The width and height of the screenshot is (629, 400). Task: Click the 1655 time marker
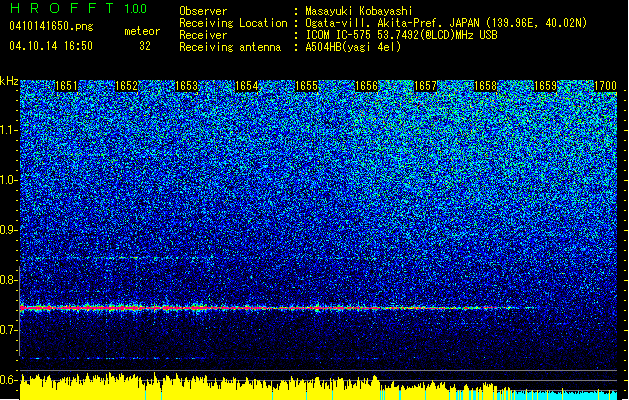pyautogui.click(x=306, y=86)
